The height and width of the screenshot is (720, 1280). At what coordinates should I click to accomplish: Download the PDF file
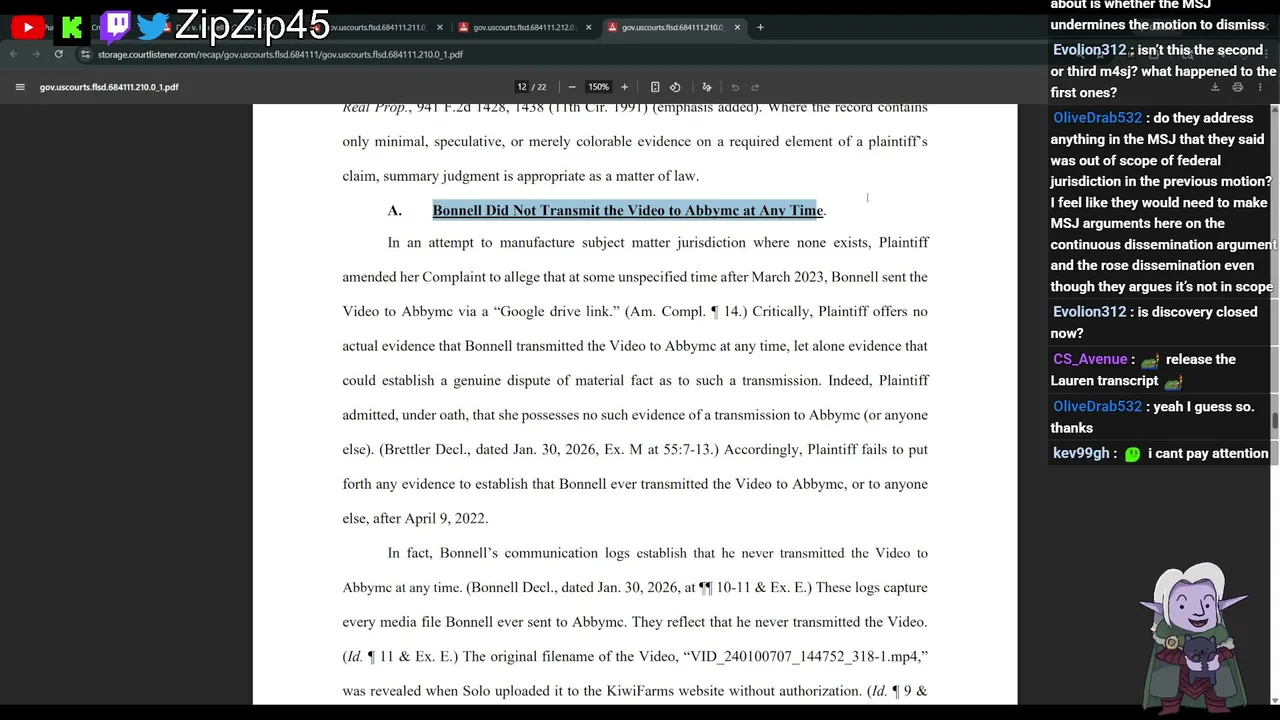pos(1215,87)
